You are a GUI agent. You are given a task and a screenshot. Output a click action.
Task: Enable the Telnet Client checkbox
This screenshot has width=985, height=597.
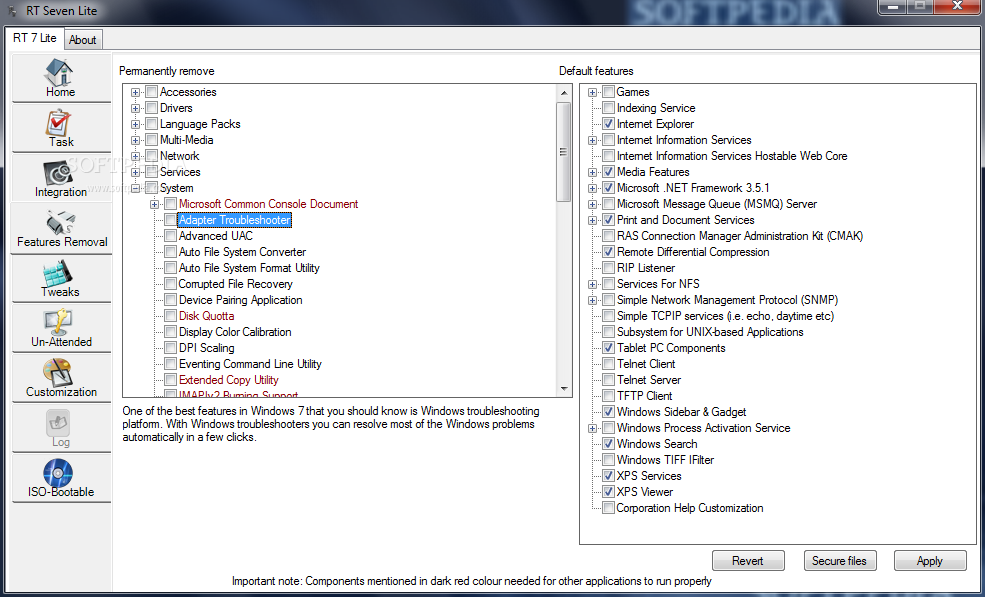(x=608, y=364)
